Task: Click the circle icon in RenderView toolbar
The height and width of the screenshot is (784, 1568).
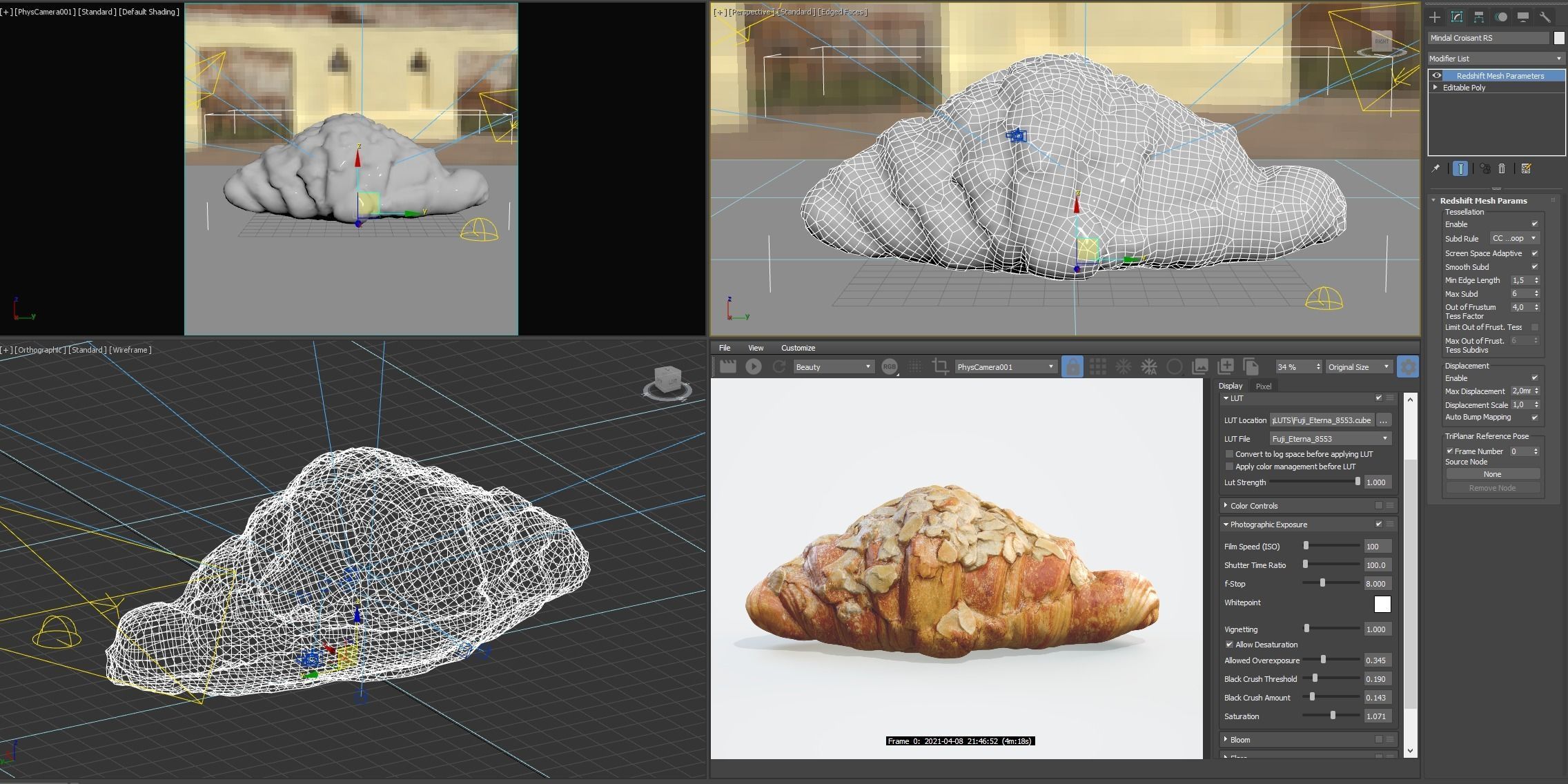Action: click(x=1175, y=366)
